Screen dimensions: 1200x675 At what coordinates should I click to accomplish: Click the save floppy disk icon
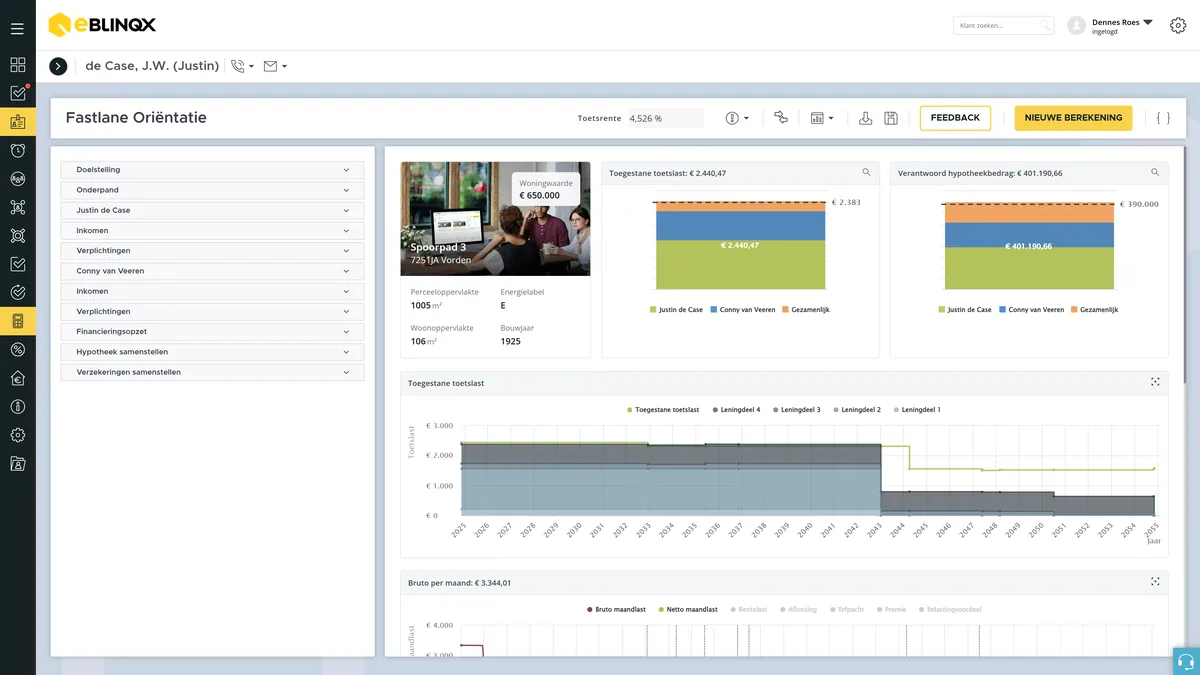point(891,118)
